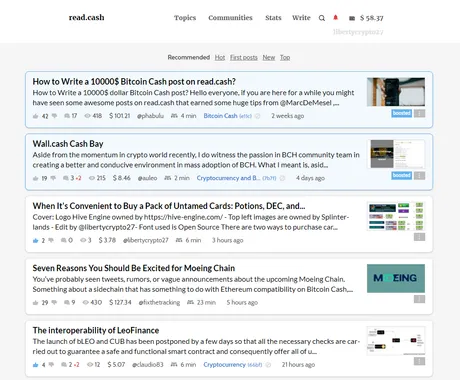The height and width of the screenshot is (380, 460).
Task: Visit author @auleo's profile
Action: (147, 178)
